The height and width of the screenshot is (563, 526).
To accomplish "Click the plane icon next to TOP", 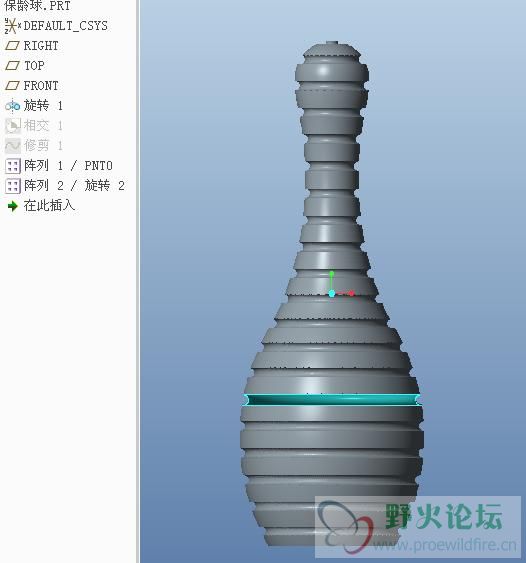I will tap(12, 65).
